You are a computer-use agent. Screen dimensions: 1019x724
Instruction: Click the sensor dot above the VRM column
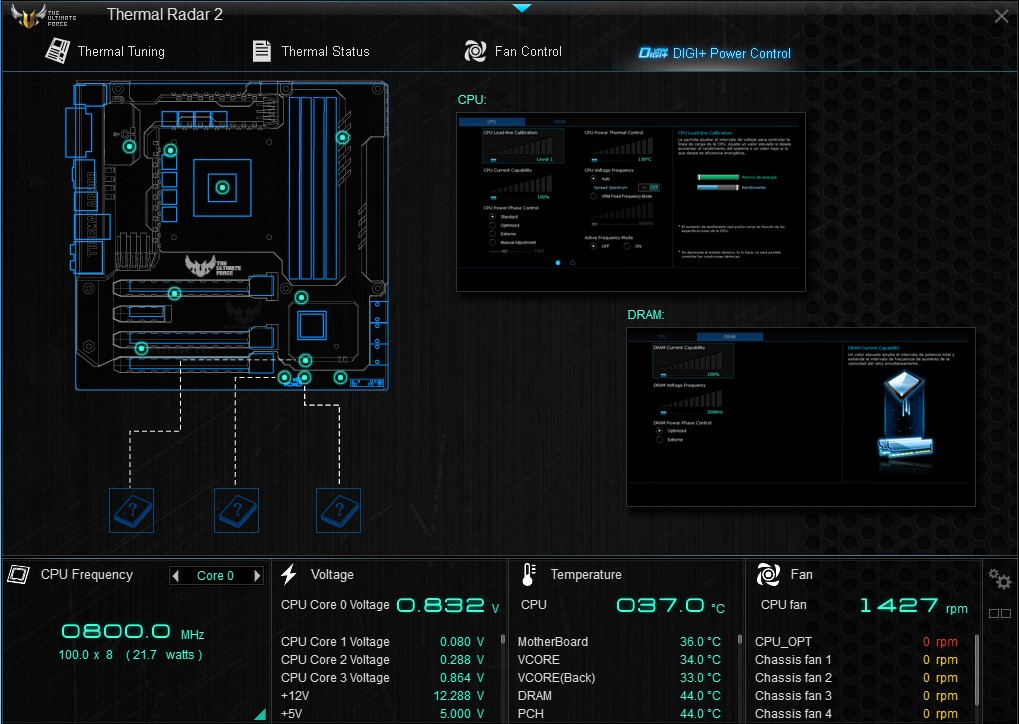point(170,151)
